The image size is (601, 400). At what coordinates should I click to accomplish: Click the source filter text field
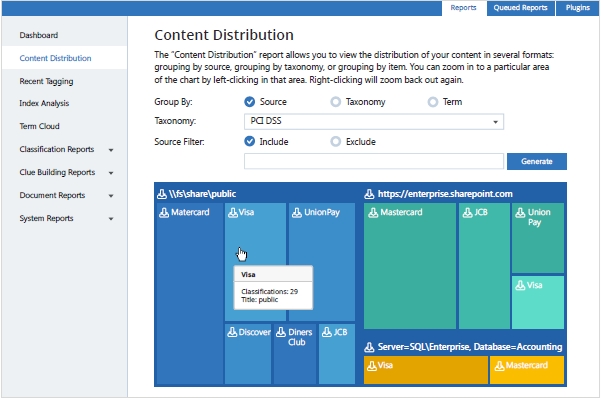coord(373,161)
